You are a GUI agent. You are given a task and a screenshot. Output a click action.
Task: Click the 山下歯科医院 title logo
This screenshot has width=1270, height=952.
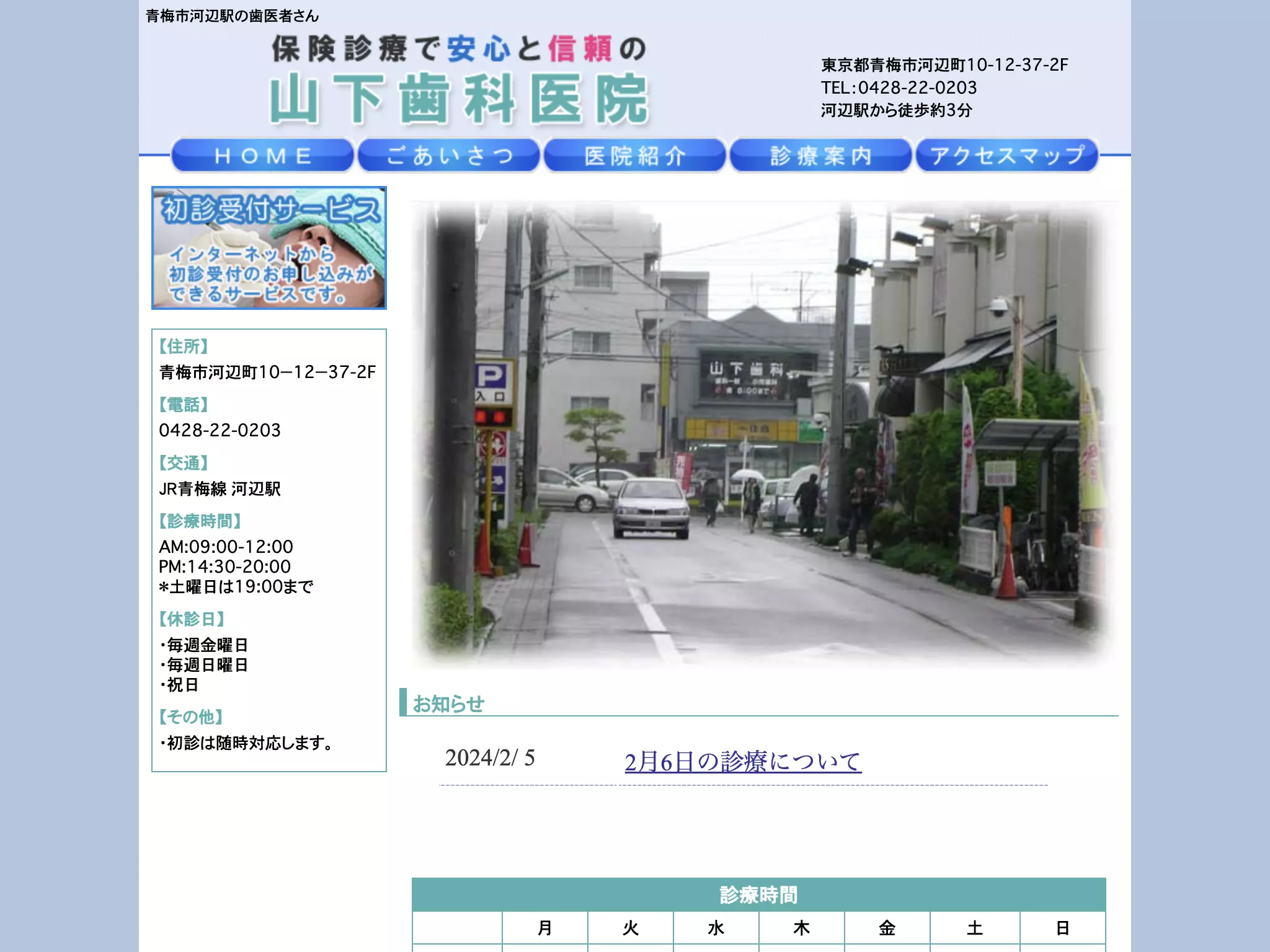(459, 99)
